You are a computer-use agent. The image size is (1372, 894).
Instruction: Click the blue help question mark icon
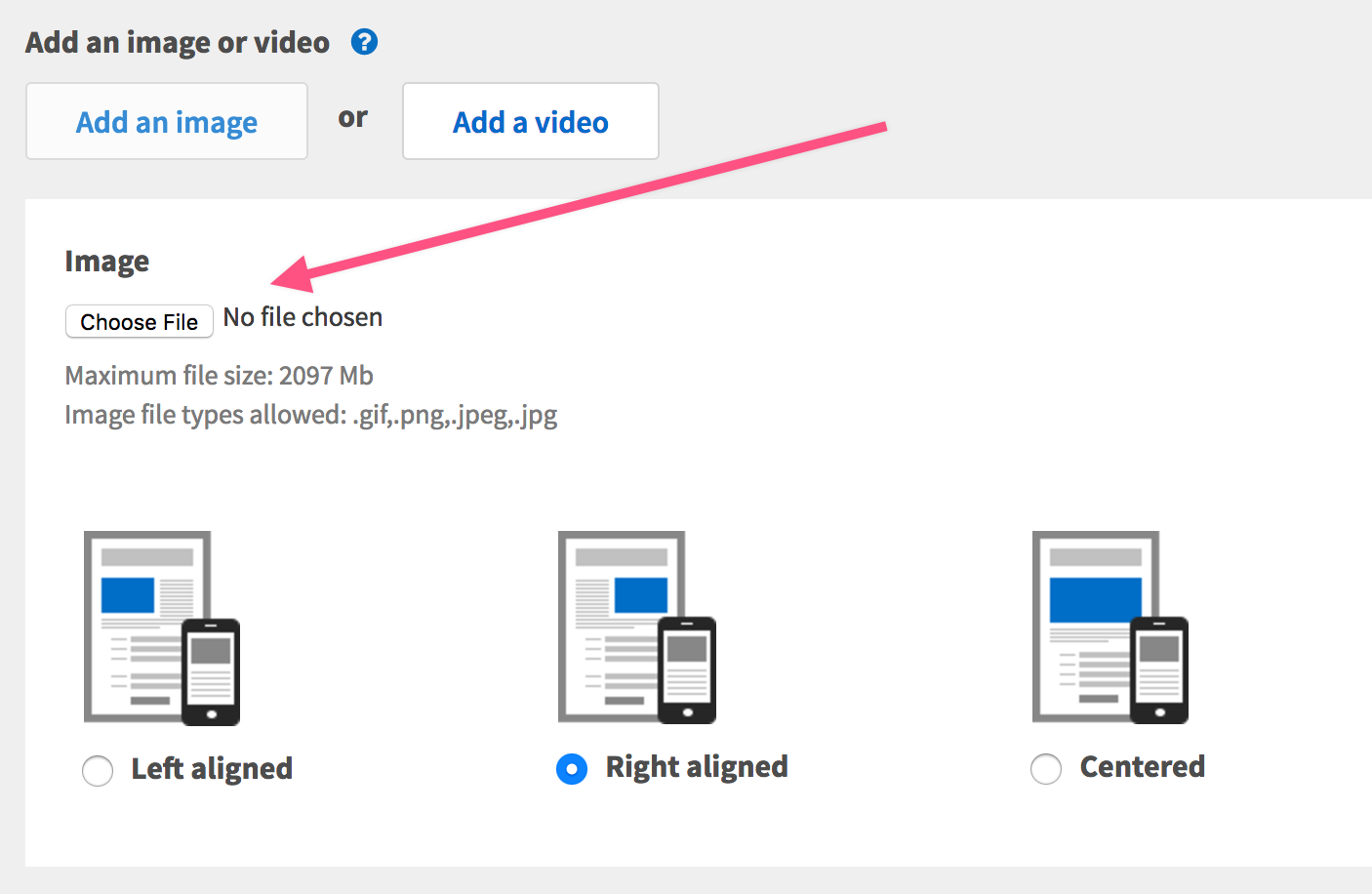tap(364, 42)
